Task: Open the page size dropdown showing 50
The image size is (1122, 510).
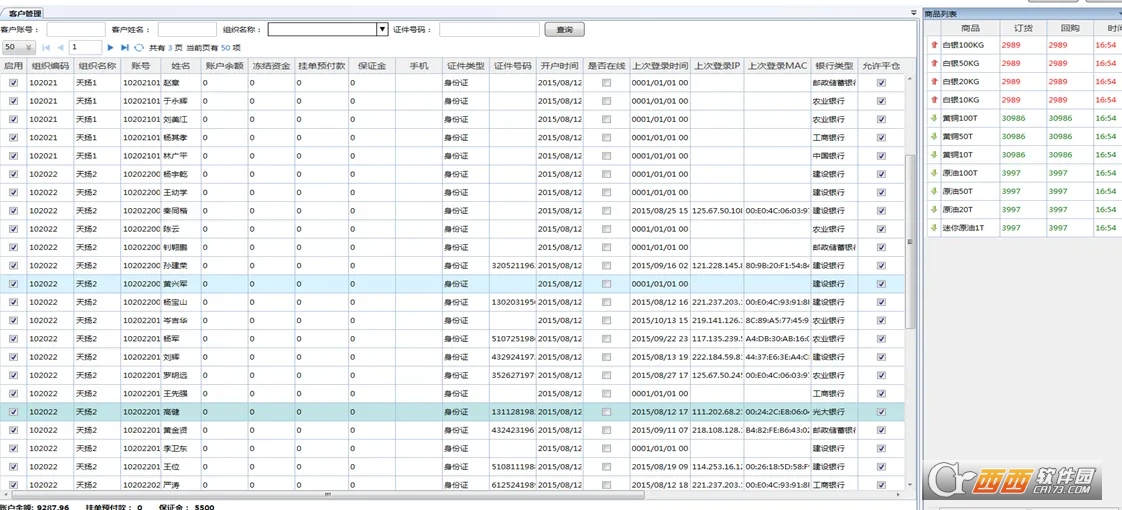Action: coord(19,47)
